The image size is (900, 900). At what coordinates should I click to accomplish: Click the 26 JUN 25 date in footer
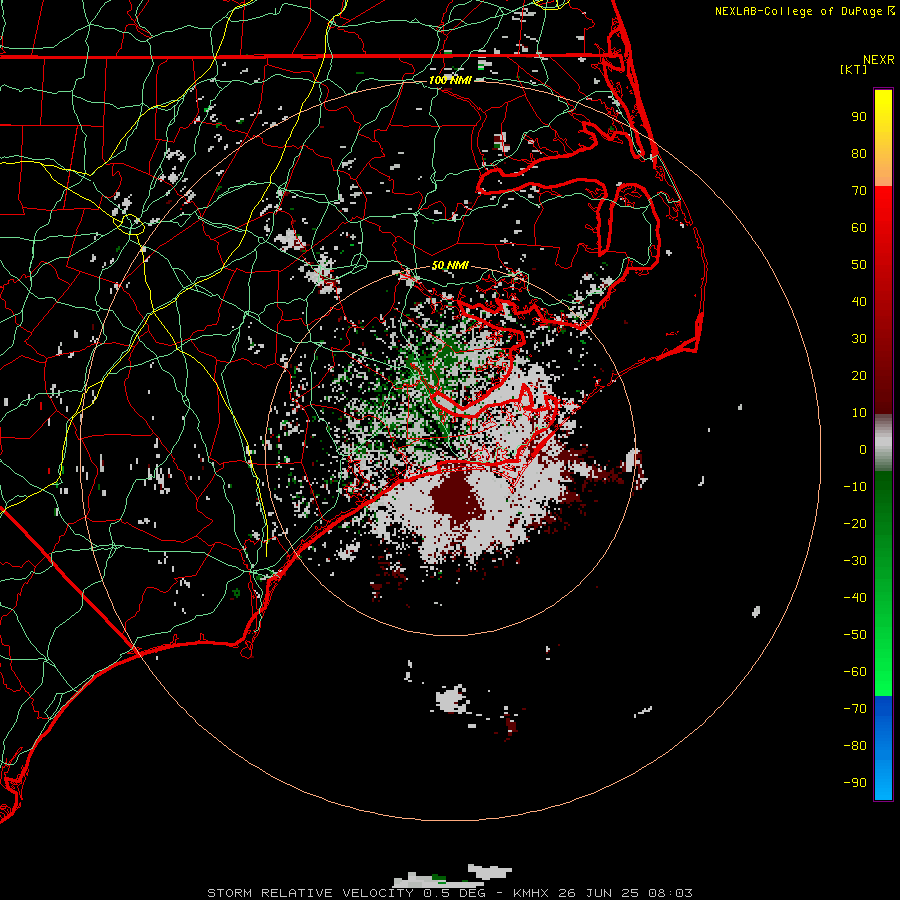pyautogui.click(x=598, y=893)
